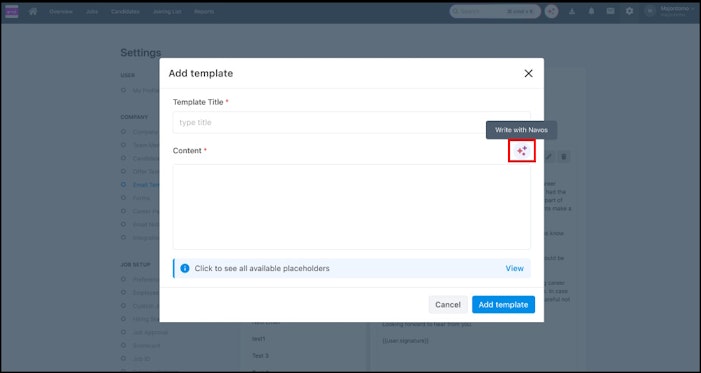The width and height of the screenshot is (701, 373).
Task: Open the settings gear icon
Action: [629, 11]
